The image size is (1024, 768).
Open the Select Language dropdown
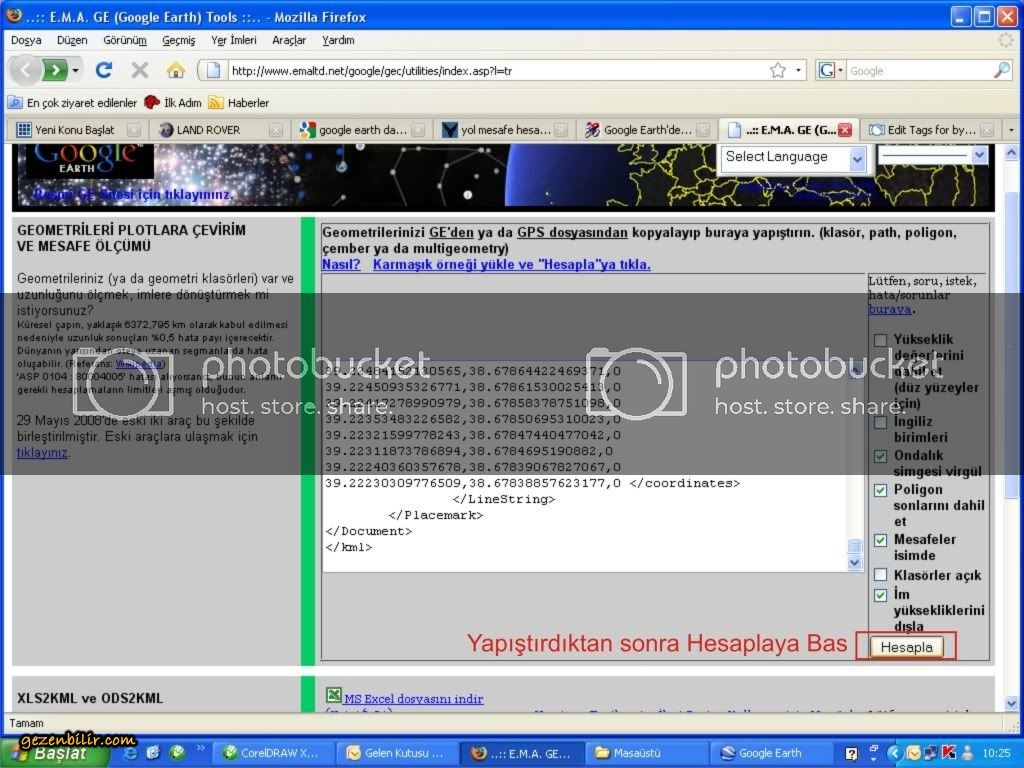pyautogui.click(x=794, y=157)
